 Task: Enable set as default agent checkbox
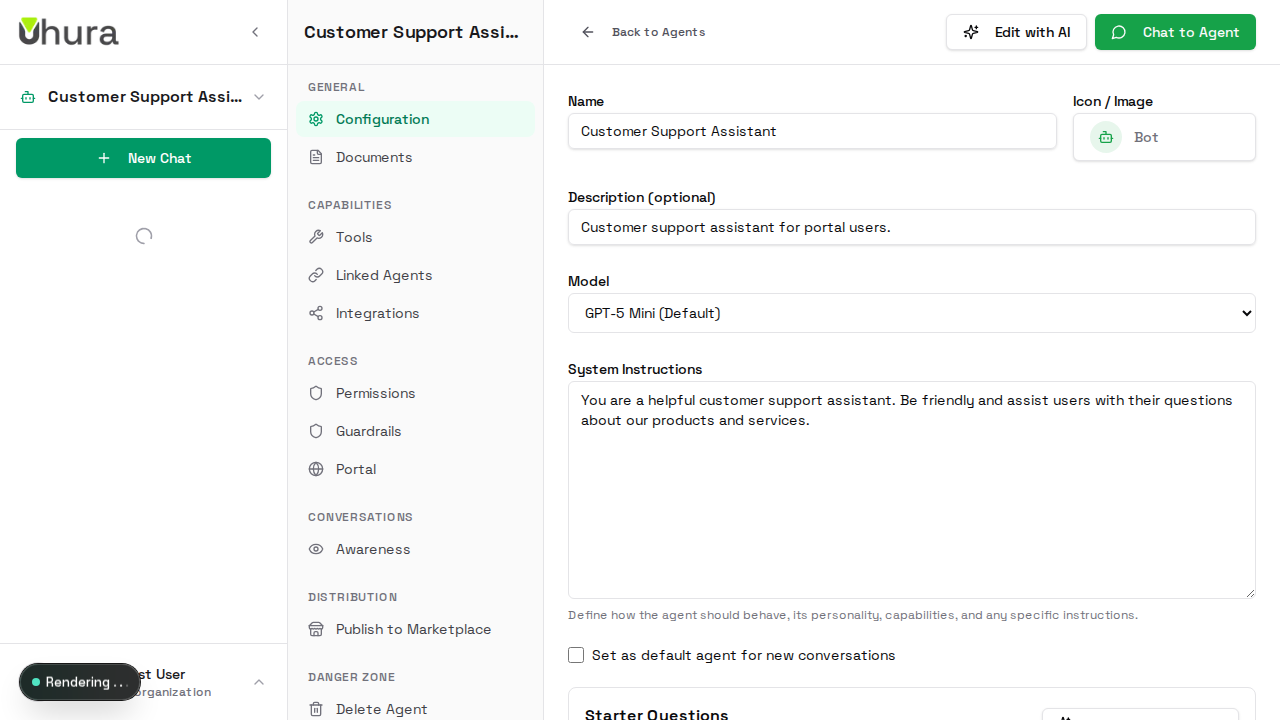click(x=576, y=655)
